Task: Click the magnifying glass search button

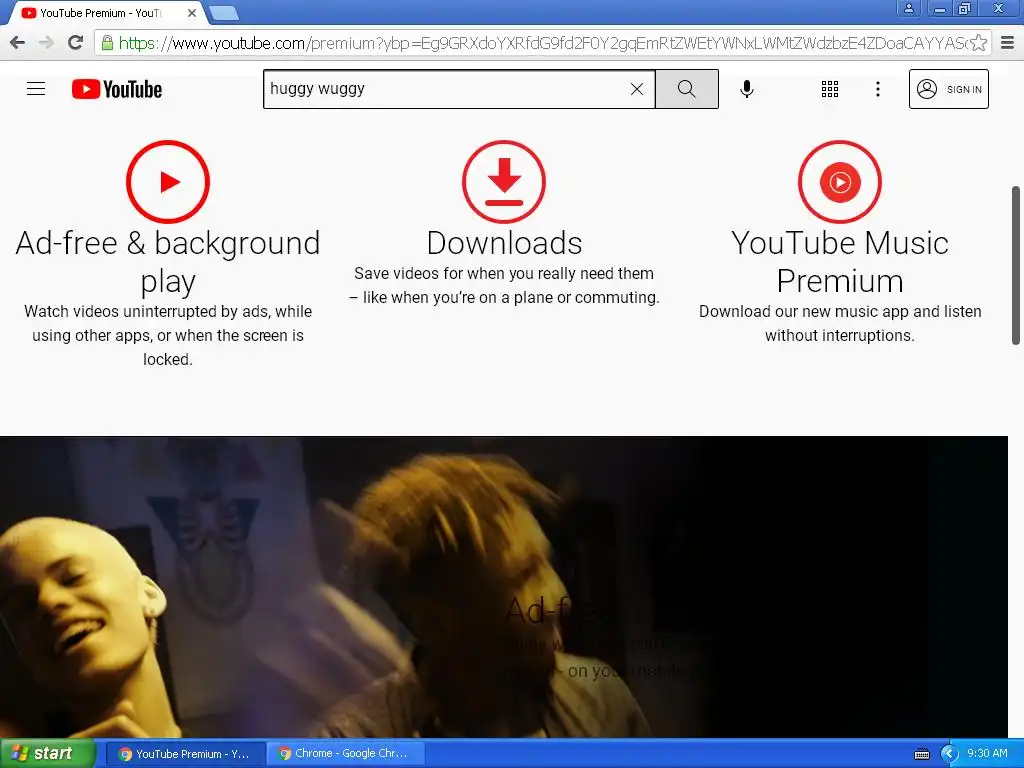Action: 686,89
